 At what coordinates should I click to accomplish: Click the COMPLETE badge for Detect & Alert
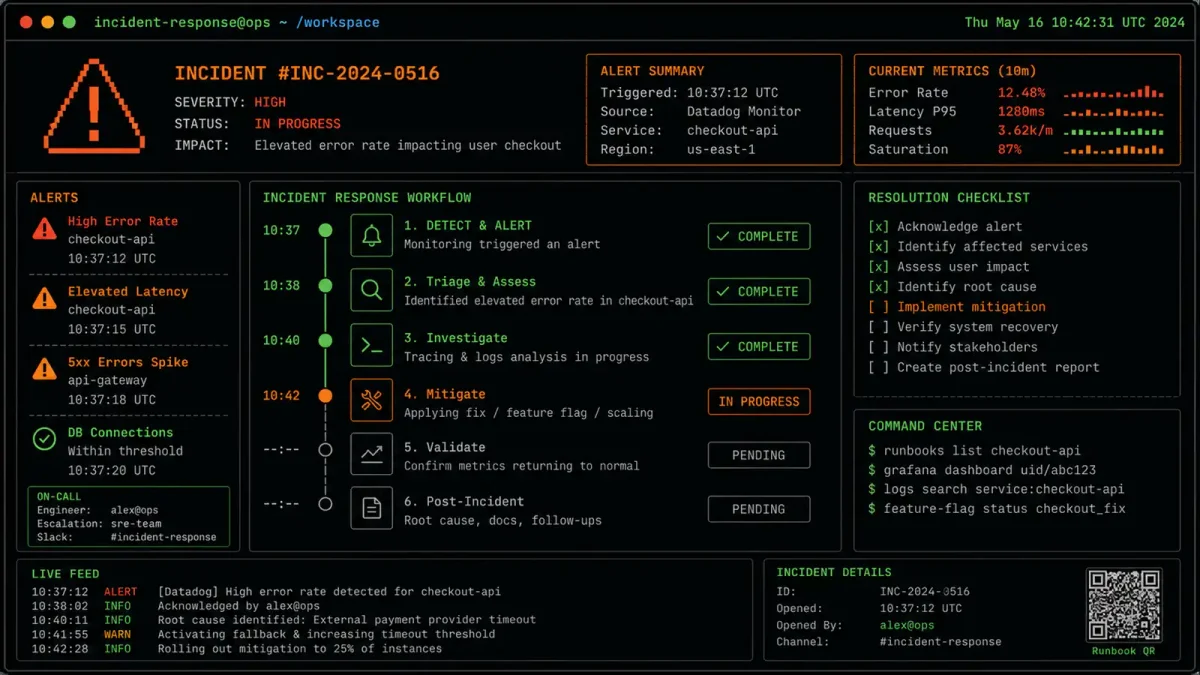coord(759,236)
